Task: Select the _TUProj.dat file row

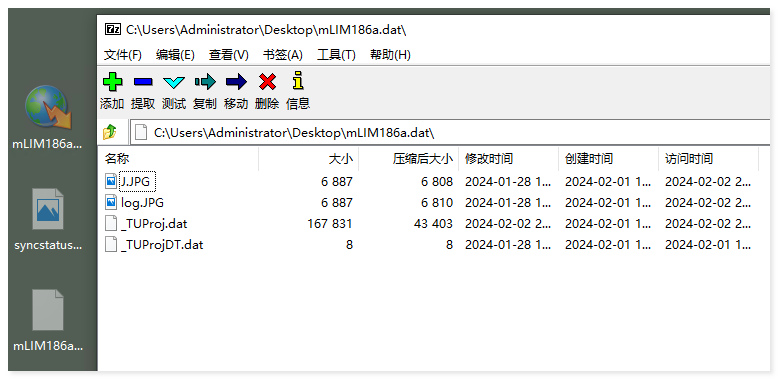Action: [429, 224]
